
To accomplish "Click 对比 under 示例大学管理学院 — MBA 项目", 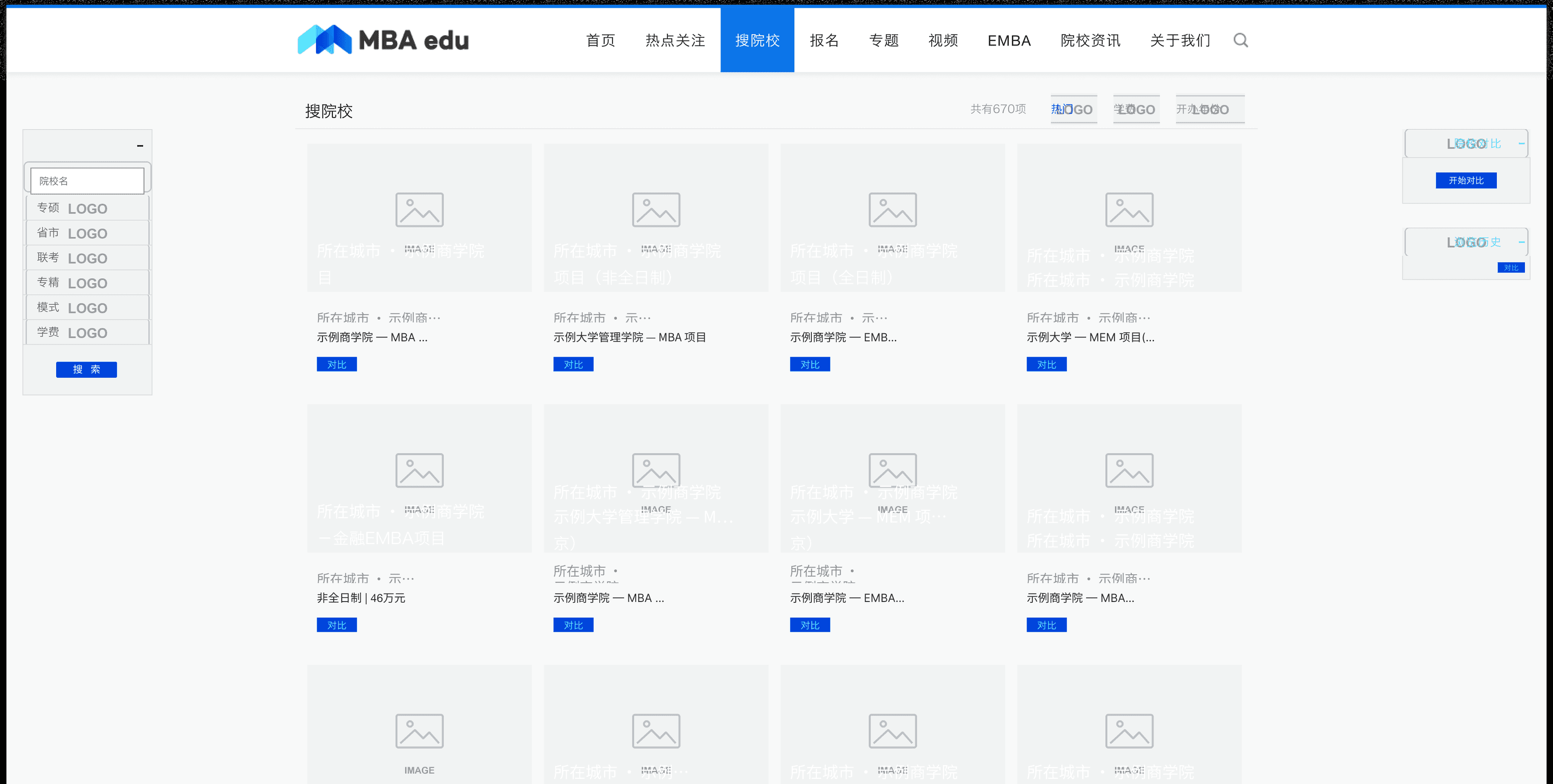I will coord(573,364).
